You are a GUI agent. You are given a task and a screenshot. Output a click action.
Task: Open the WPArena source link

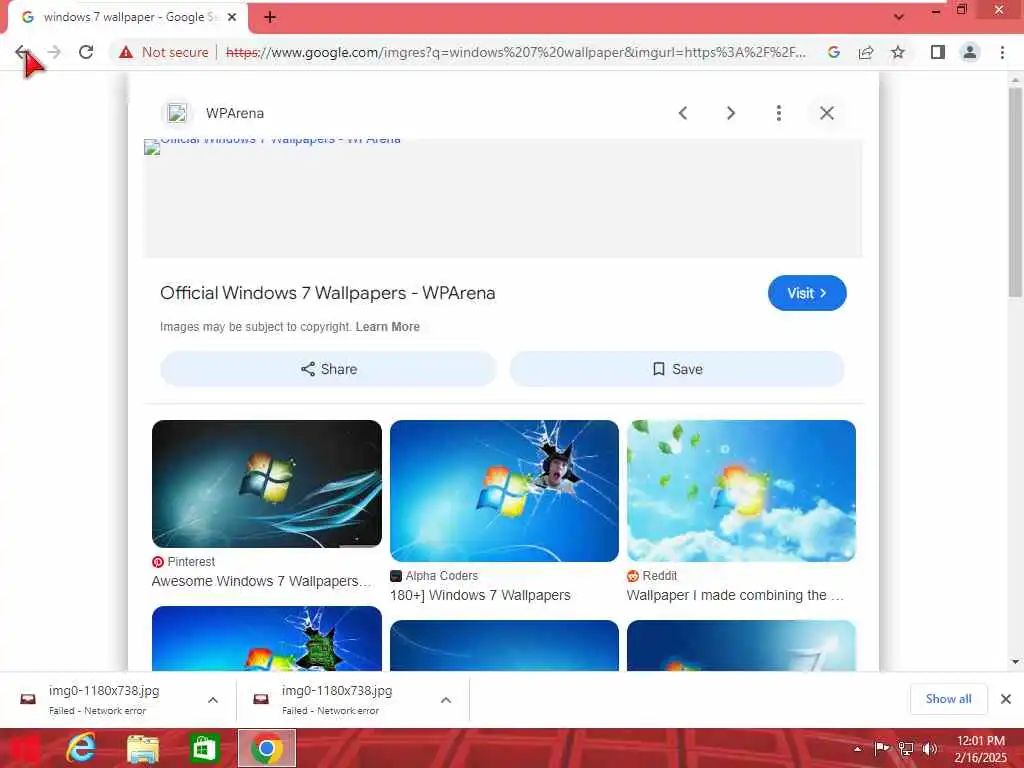(x=235, y=113)
